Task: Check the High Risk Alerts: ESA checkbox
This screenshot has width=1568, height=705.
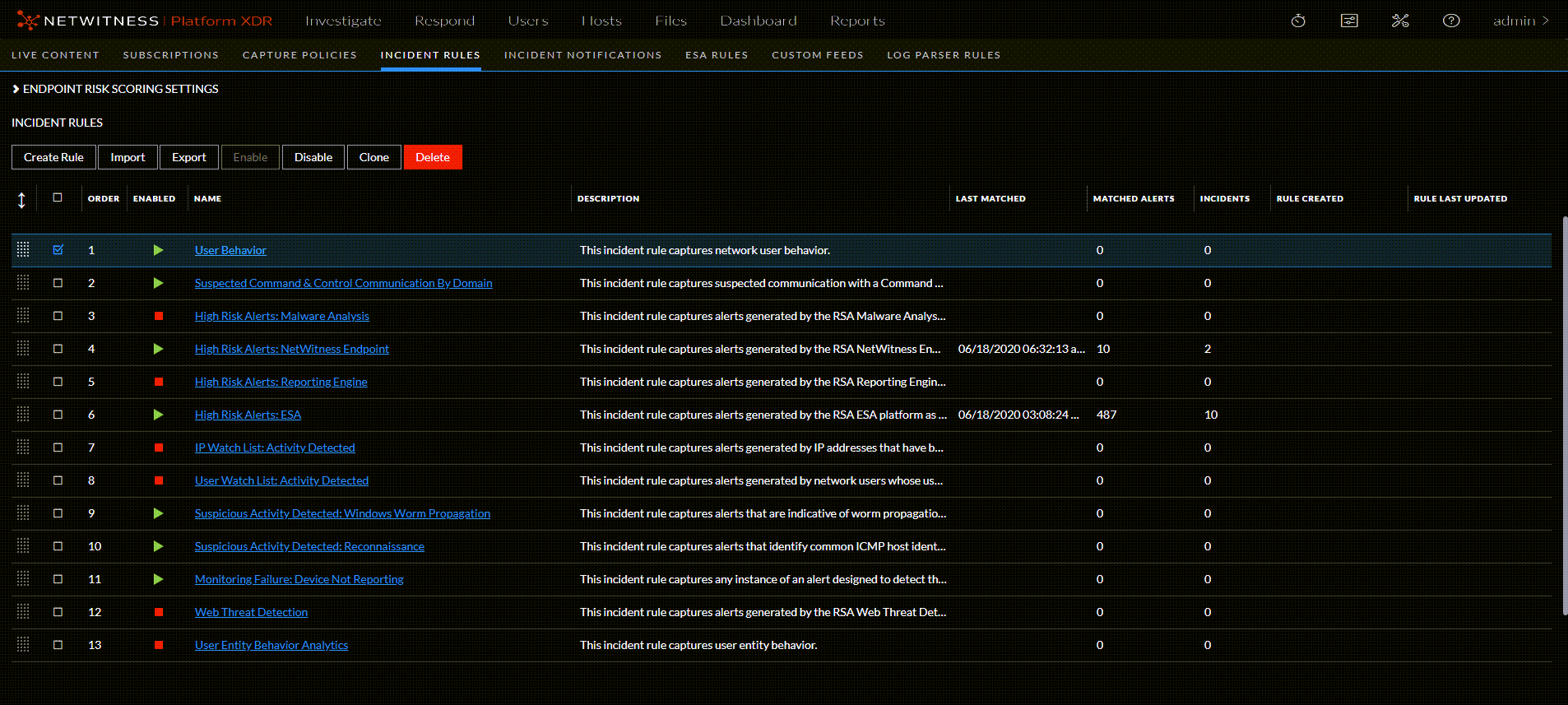Action: [58, 414]
